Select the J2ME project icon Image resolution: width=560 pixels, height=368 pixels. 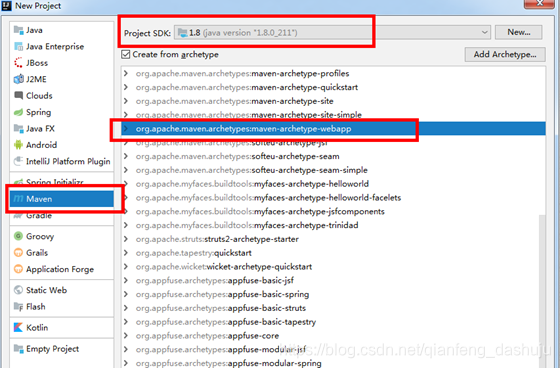click(18, 79)
